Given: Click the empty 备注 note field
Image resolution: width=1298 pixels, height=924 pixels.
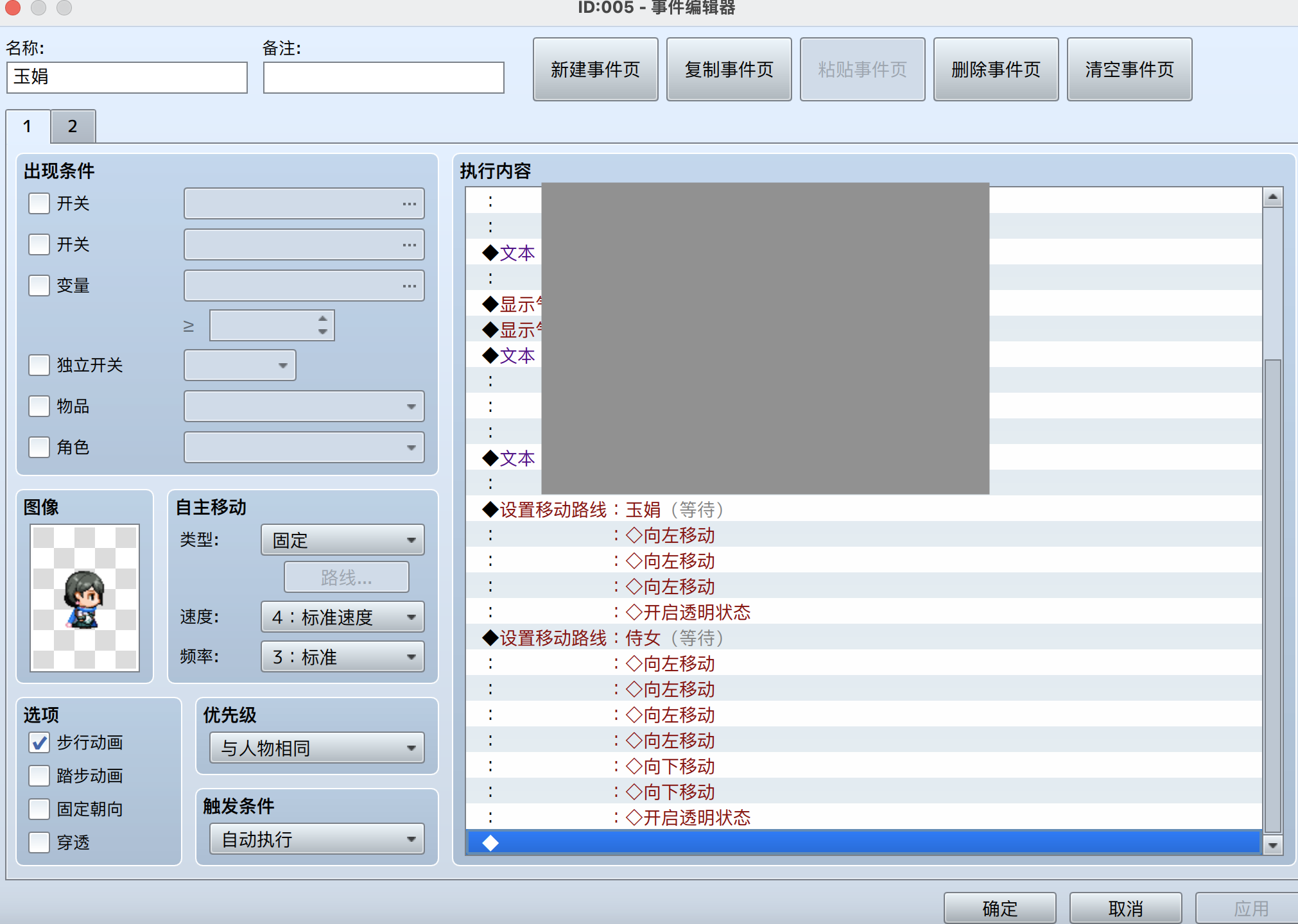Looking at the screenshot, I should (x=383, y=77).
